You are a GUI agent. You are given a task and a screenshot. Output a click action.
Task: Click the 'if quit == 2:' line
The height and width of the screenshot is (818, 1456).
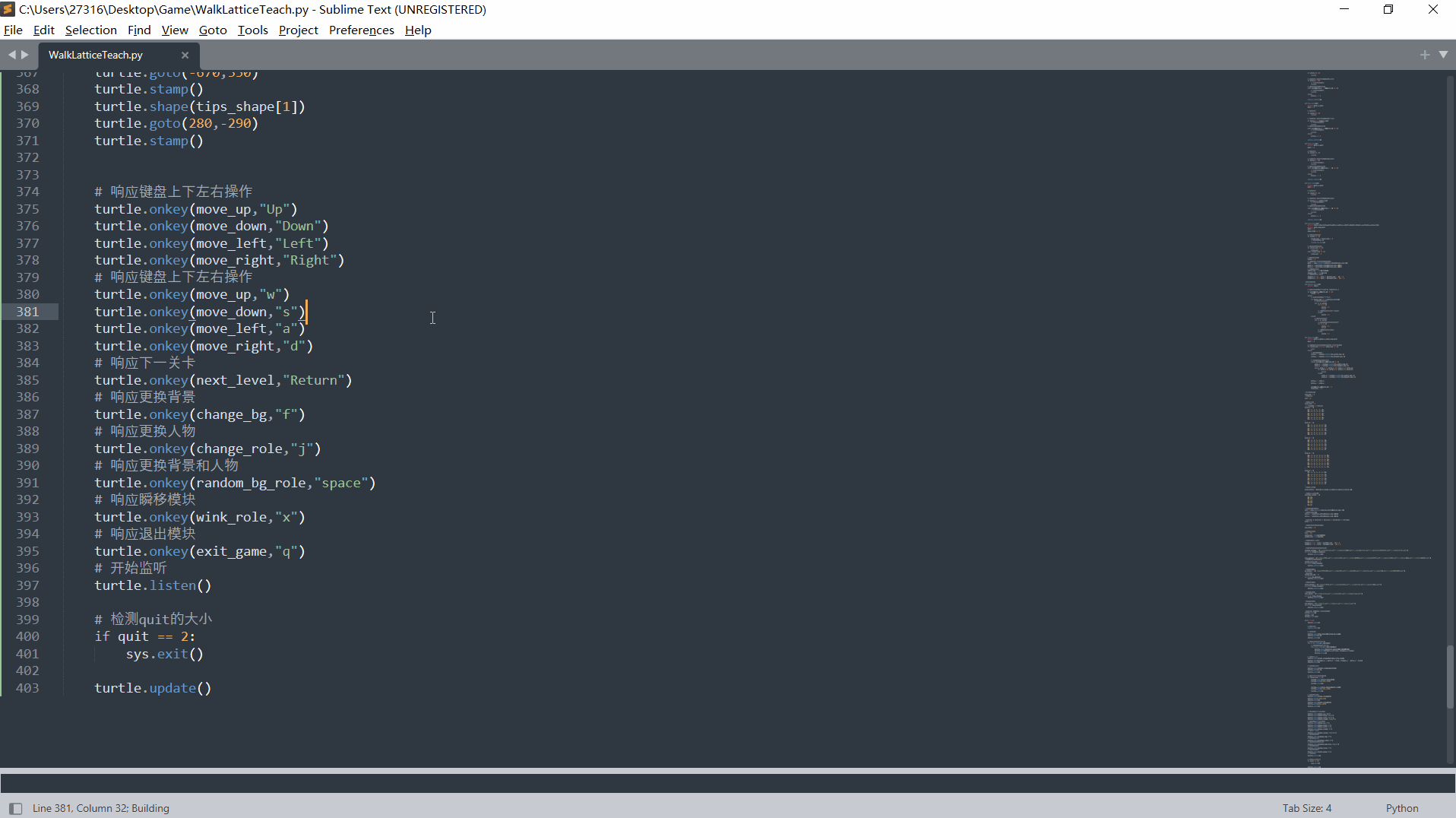click(x=145, y=636)
